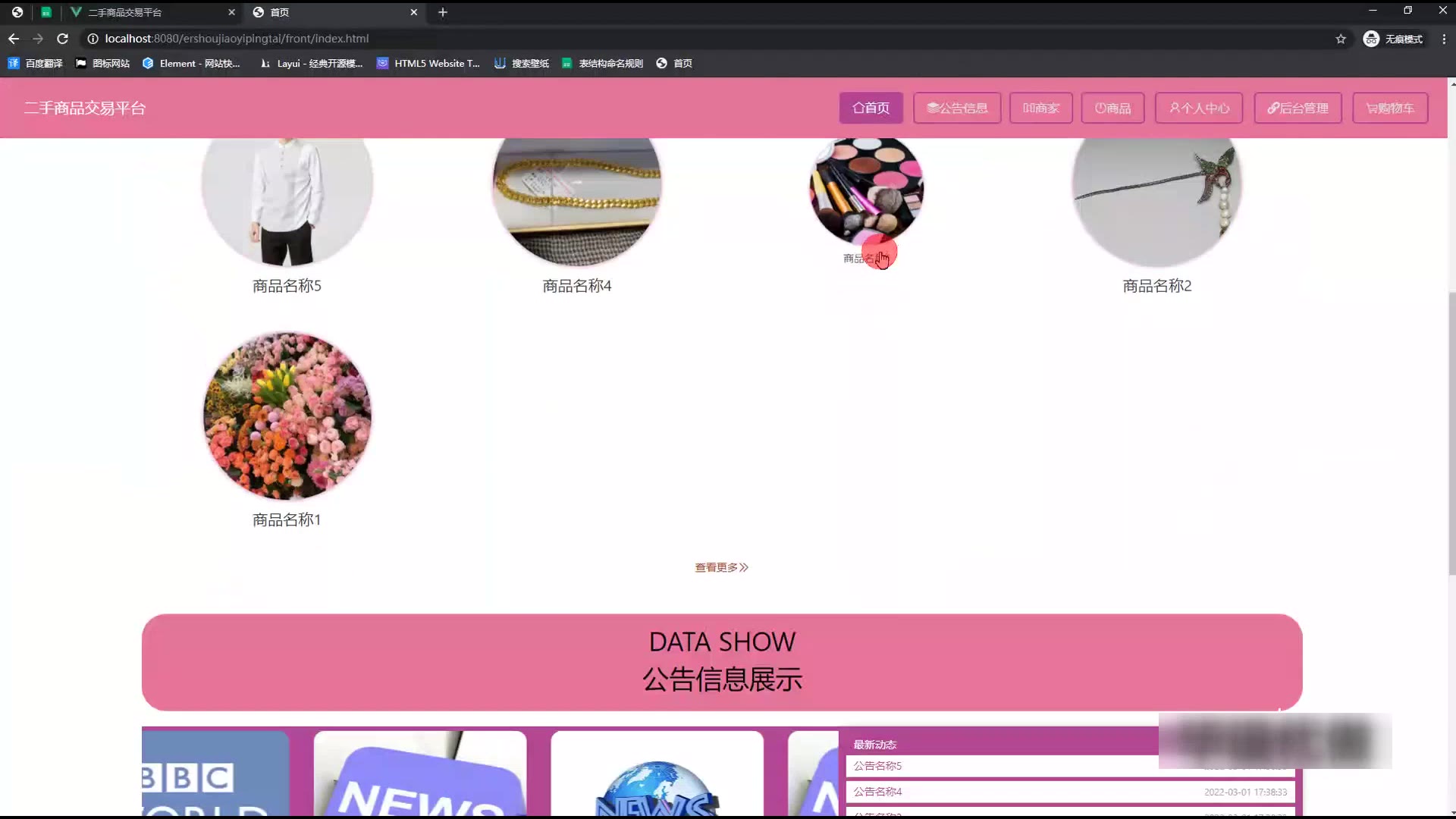The image size is (1456, 819).
Task: Open a new browser tab
Action: tap(443, 12)
